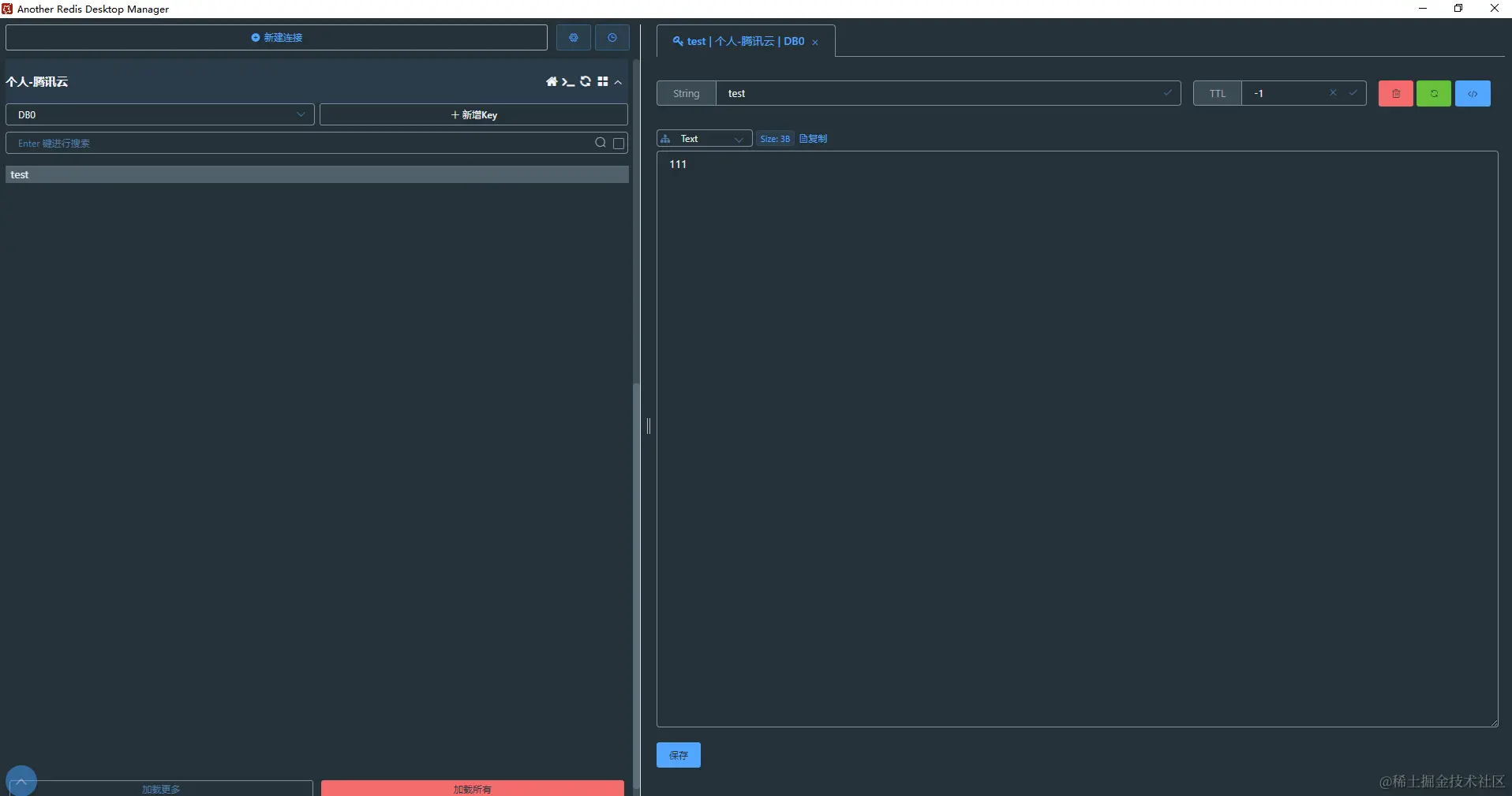The width and height of the screenshot is (1512, 796).
Task: Open the Text format viewer dropdown
Action: click(704, 139)
